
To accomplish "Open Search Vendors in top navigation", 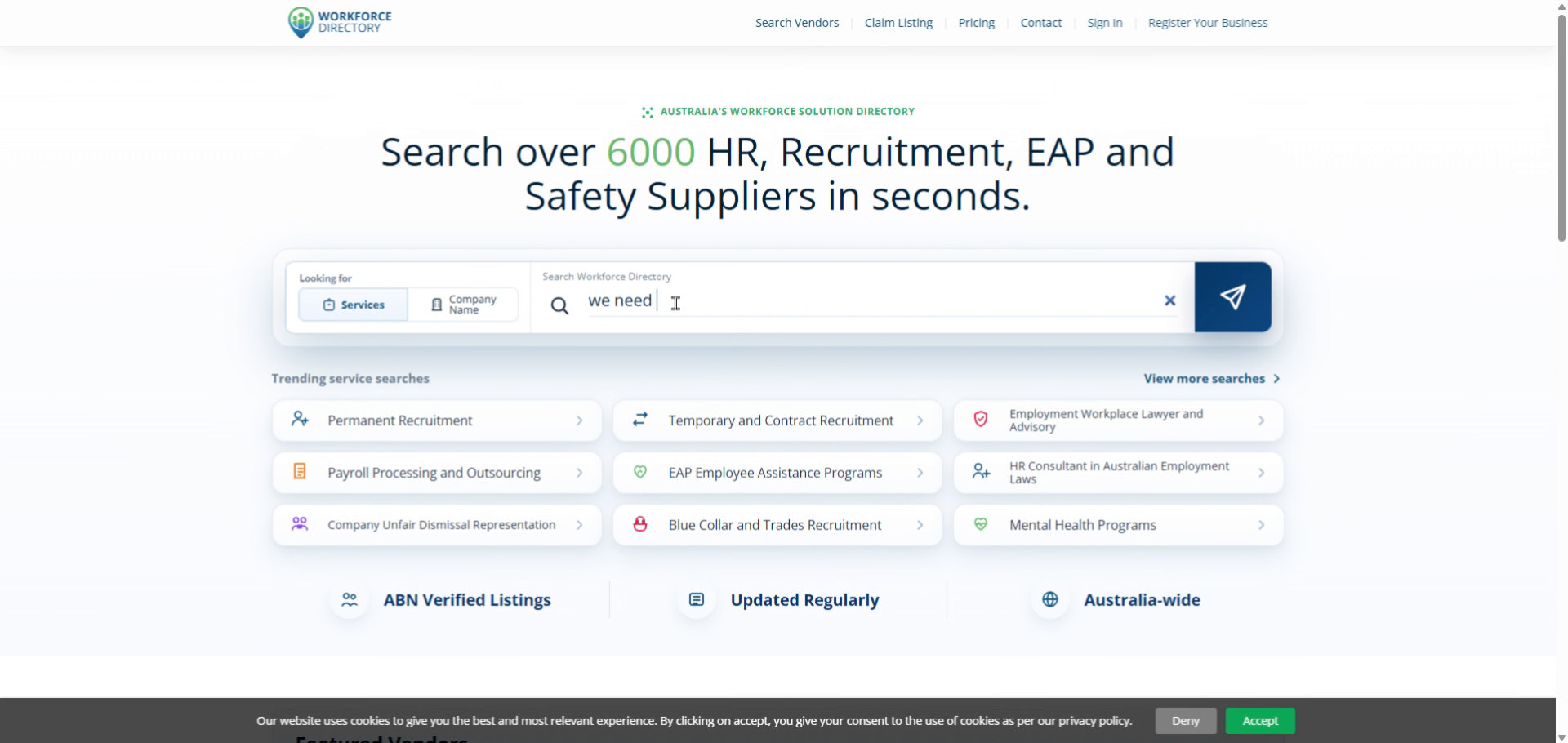I will coord(797,23).
